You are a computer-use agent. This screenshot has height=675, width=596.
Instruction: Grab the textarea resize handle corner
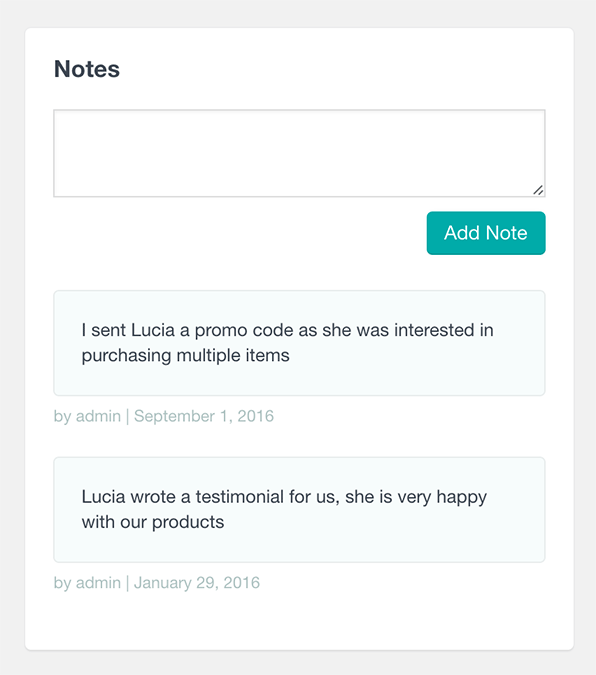(538, 190)
